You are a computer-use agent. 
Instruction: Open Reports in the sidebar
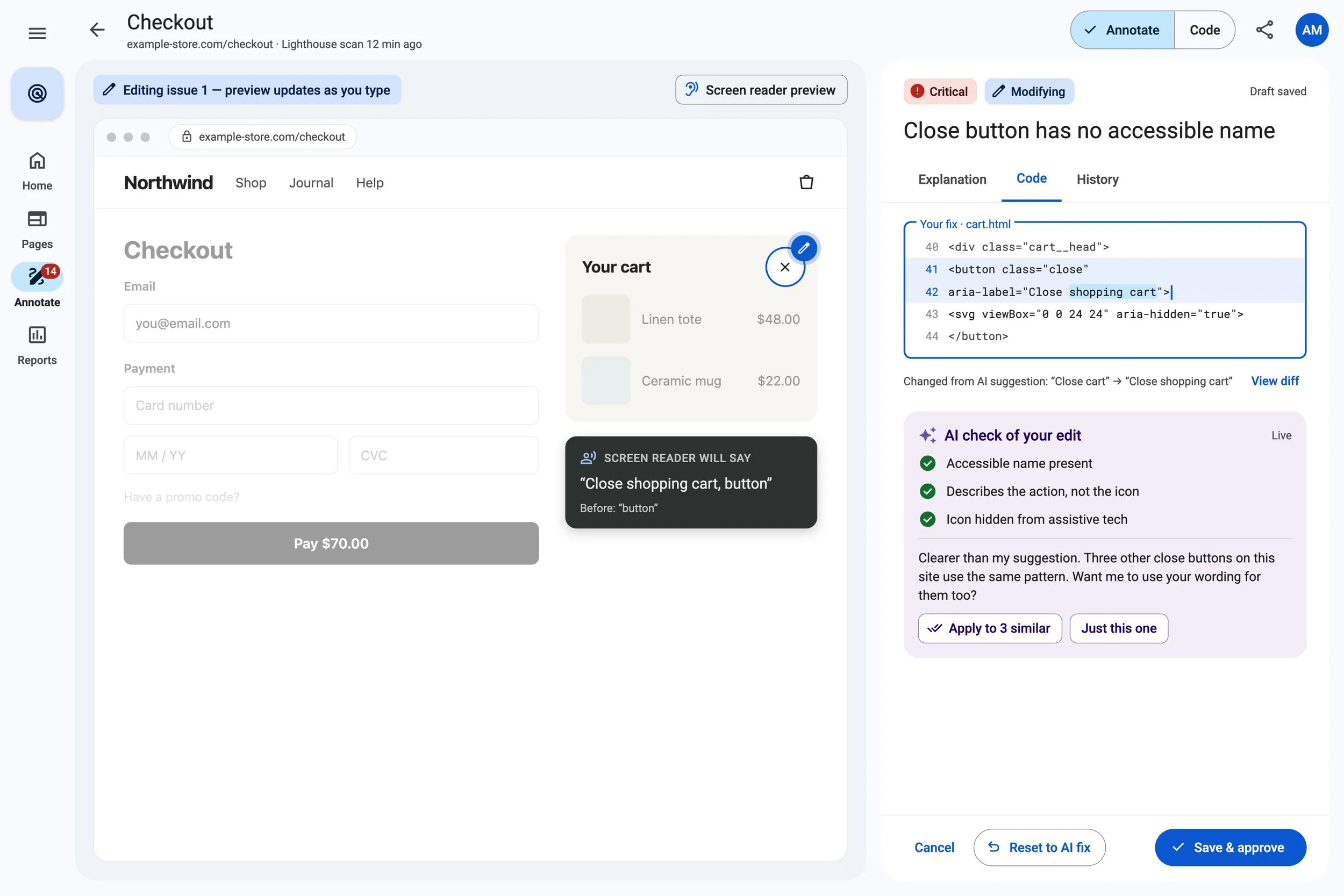point(37,346)
